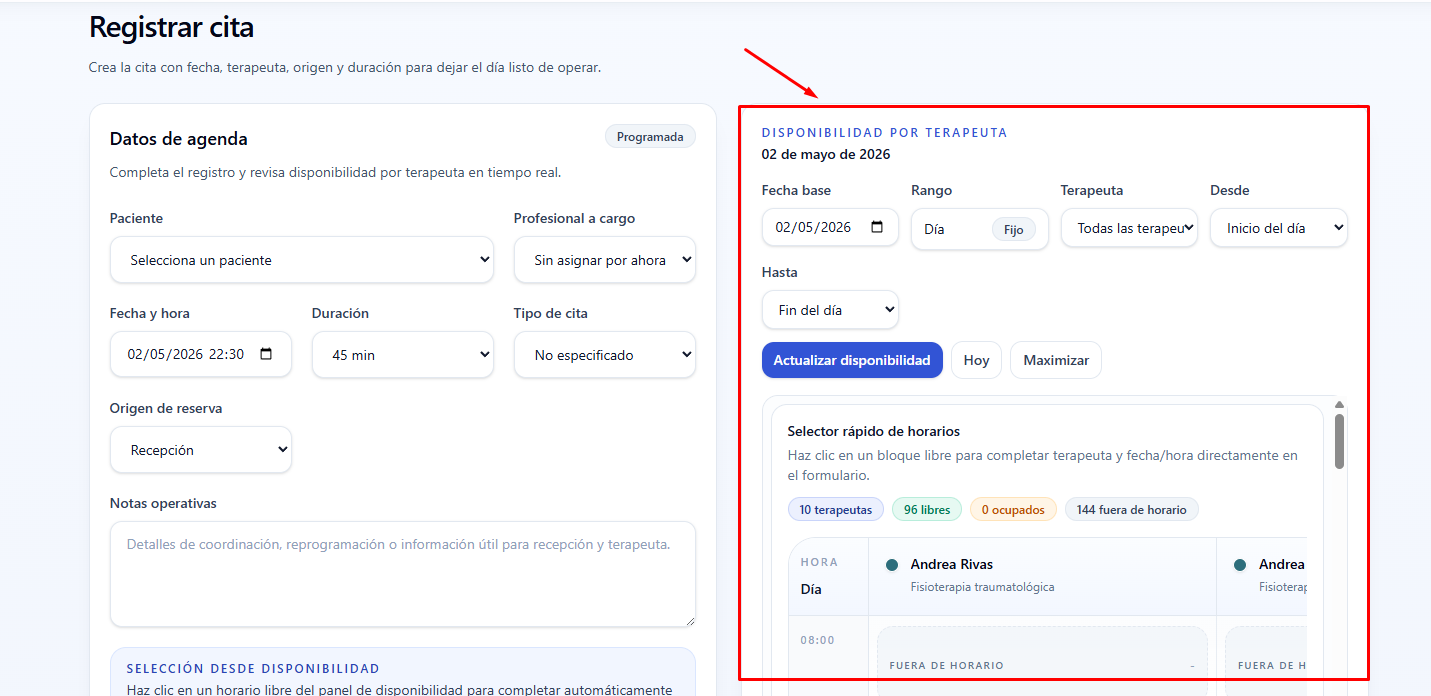The image size is (1431, 696).
Task: Click the Fisioterapia traumatológica specialty text
Action: click(982, 587)
